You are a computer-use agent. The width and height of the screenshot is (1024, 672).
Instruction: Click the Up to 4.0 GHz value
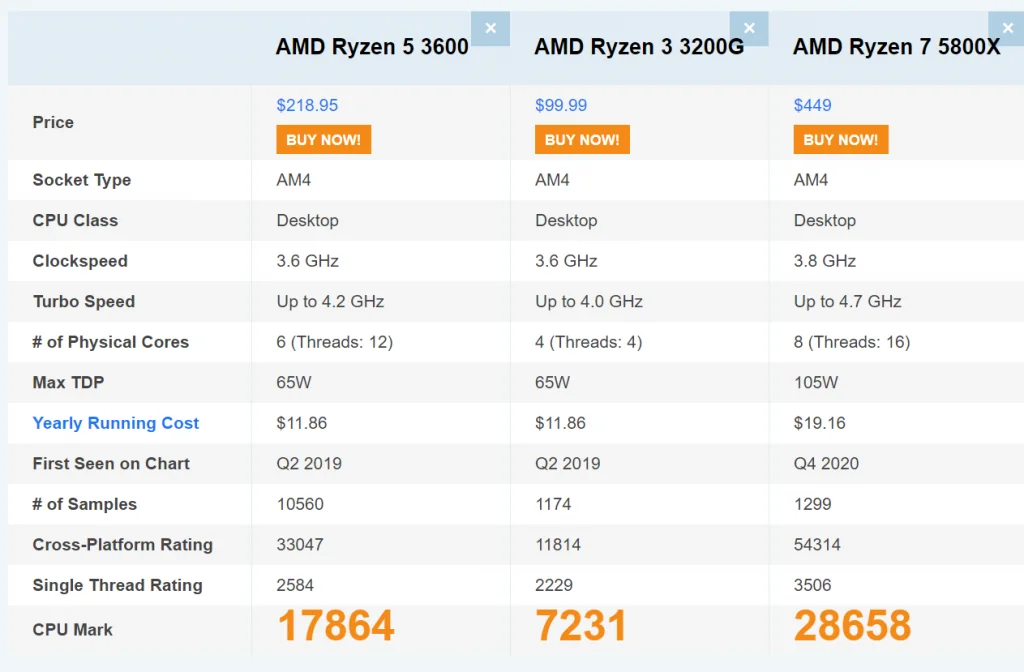tap(589, 302)
